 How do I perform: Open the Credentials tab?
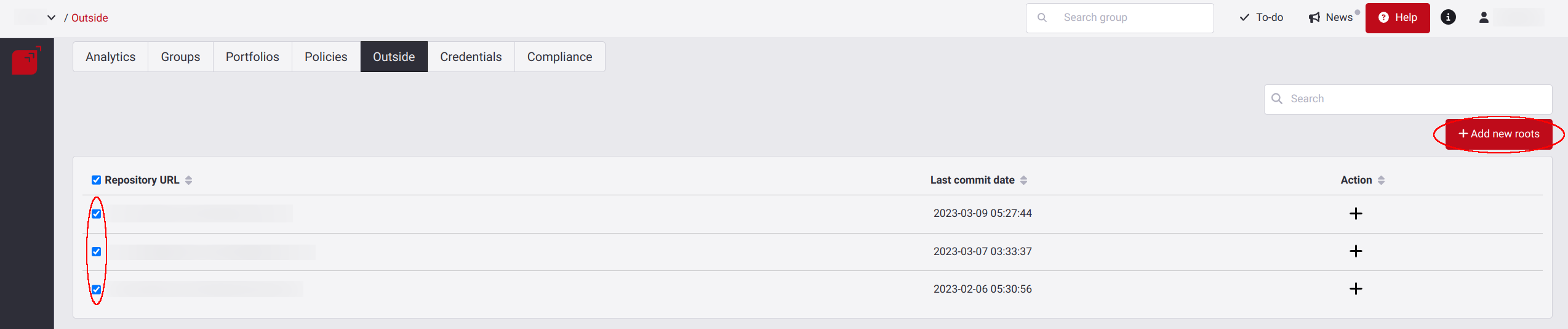[x=471, y=57]
